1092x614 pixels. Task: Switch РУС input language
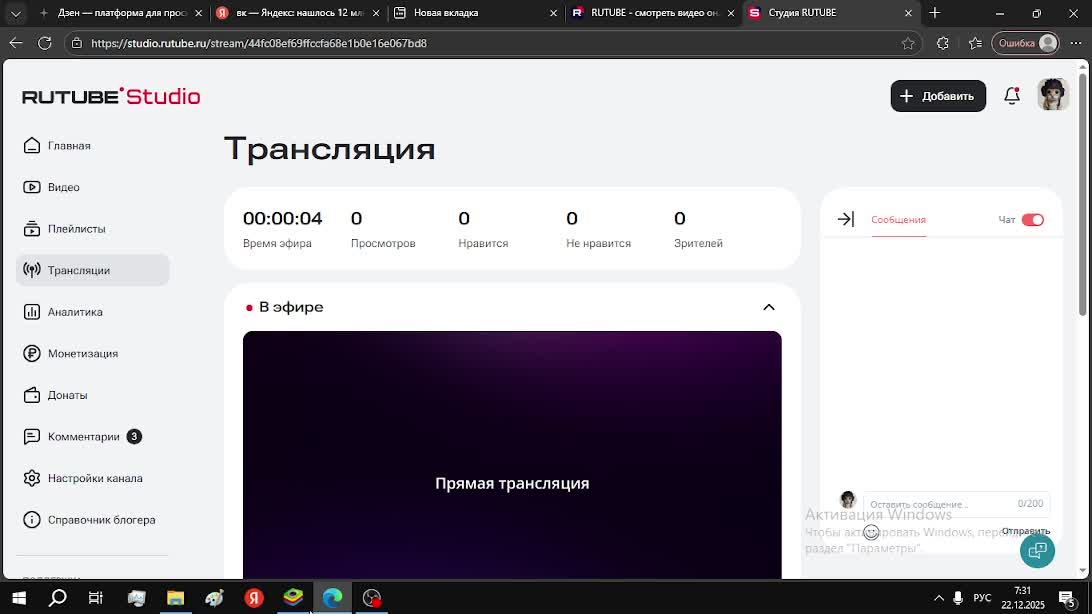(x=982, y=598)
